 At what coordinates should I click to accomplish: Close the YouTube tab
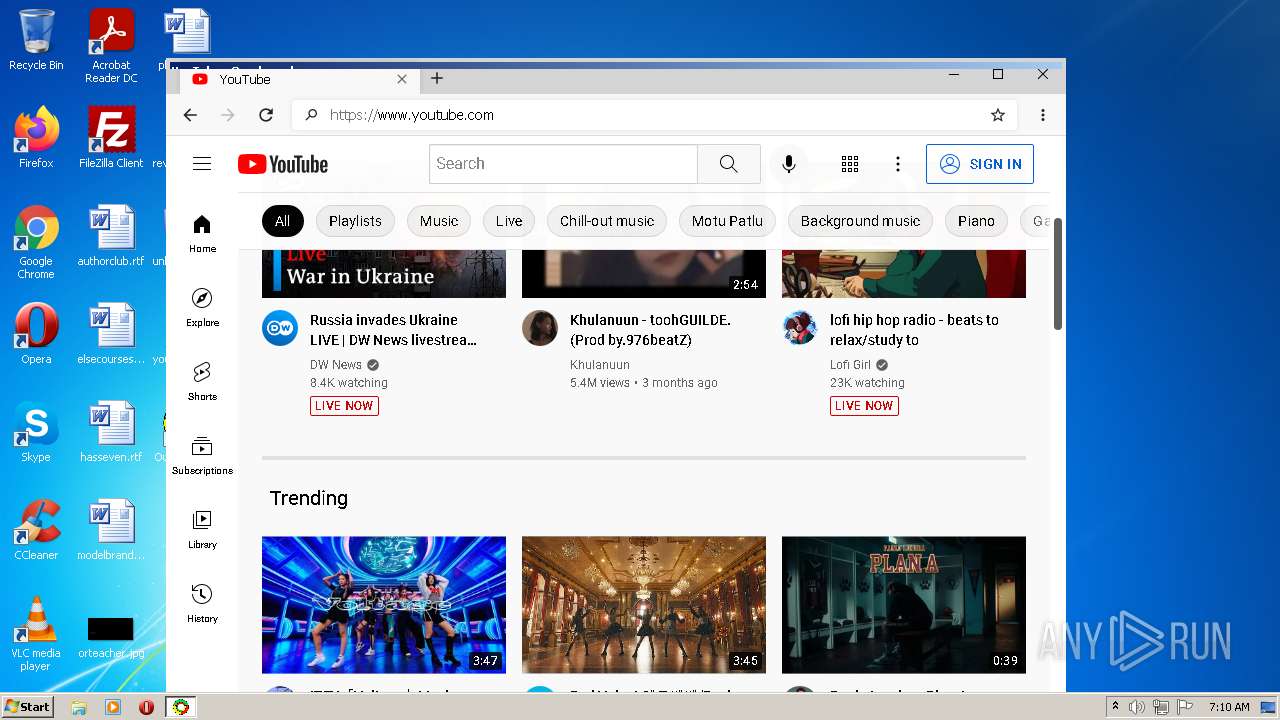click(x=402, y=79)
